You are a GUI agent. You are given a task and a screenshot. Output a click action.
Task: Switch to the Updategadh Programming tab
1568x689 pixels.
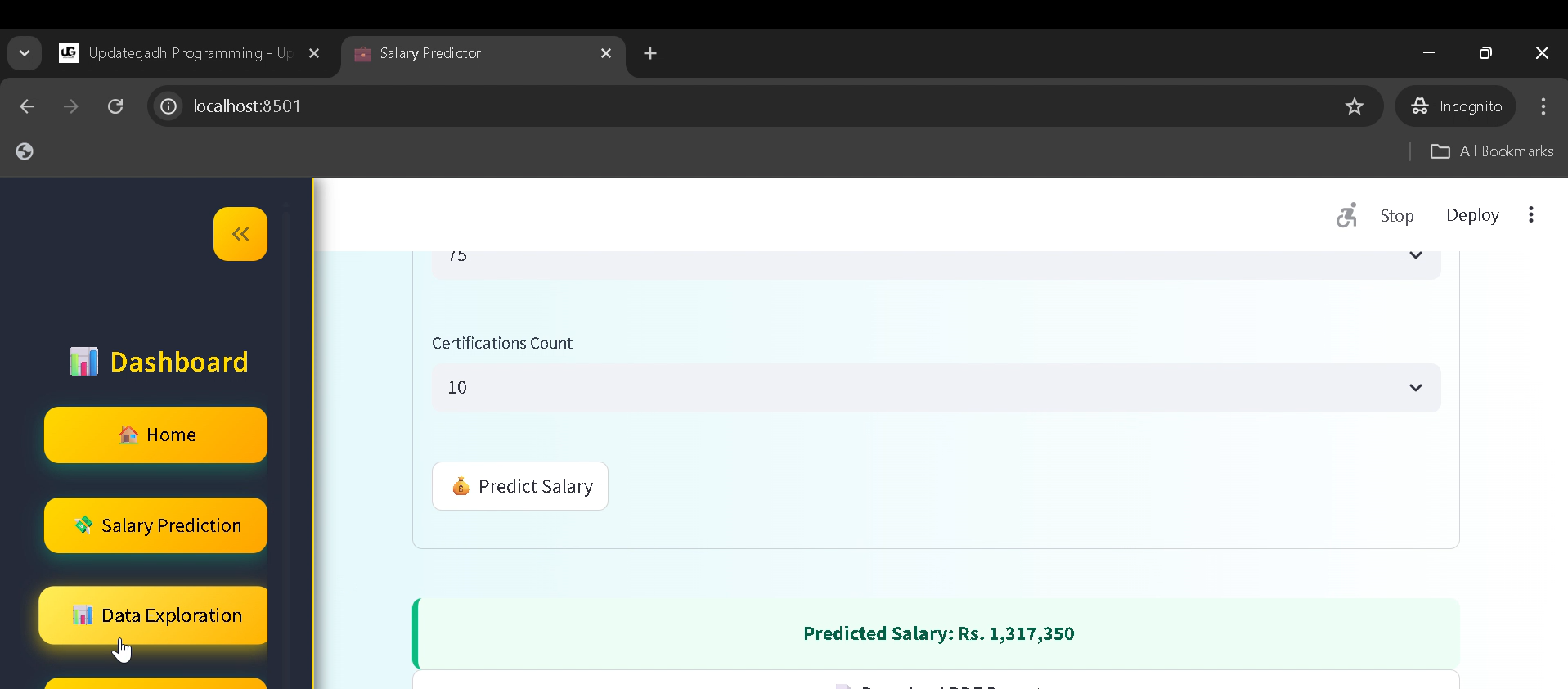[188, 53]
